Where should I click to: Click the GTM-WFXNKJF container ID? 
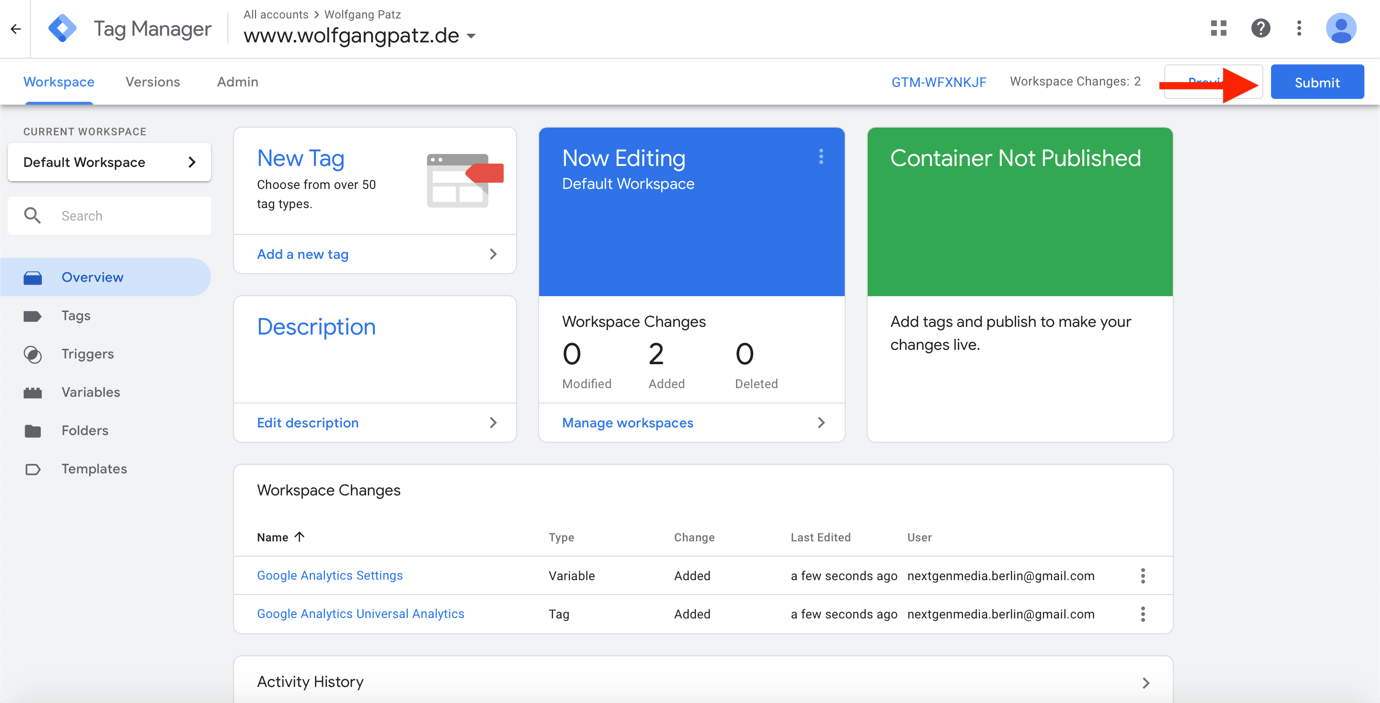click(x=938, y=82)
